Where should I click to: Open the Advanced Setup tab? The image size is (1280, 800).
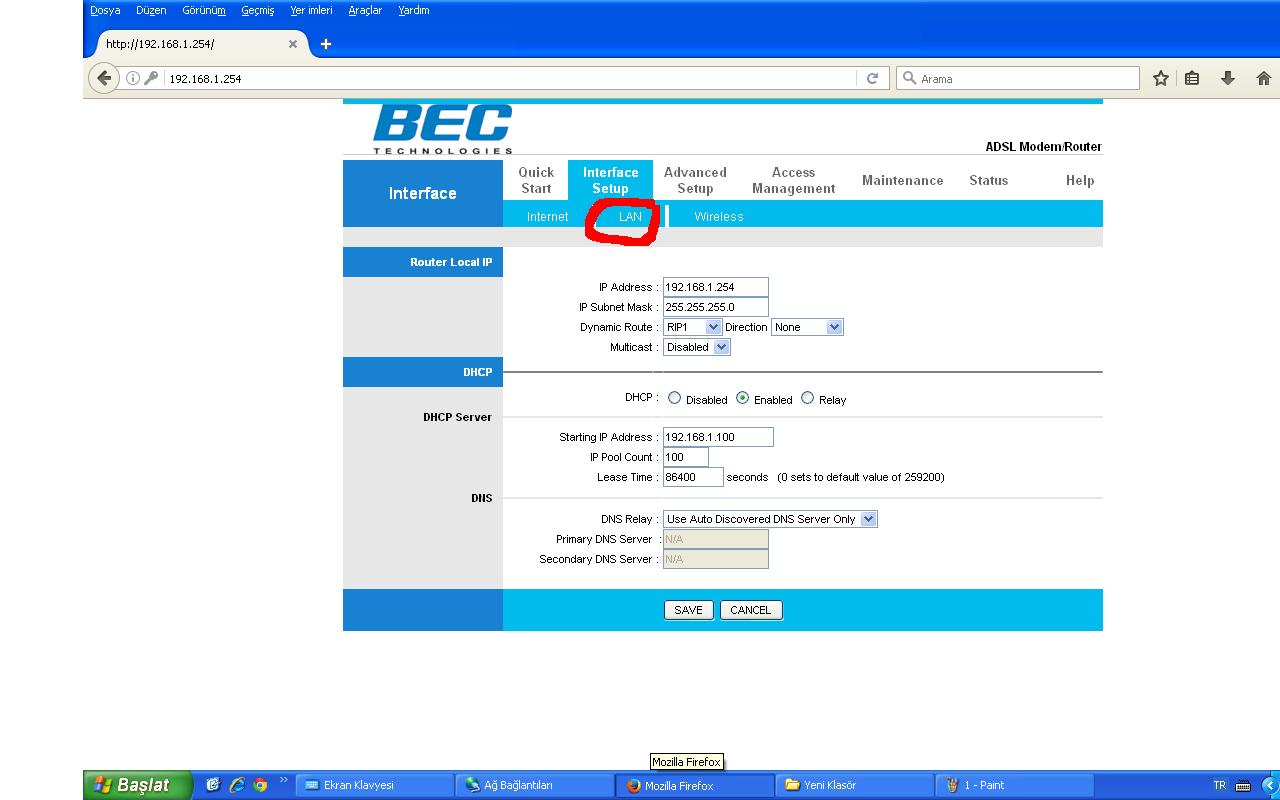click(x=695, y=180)
